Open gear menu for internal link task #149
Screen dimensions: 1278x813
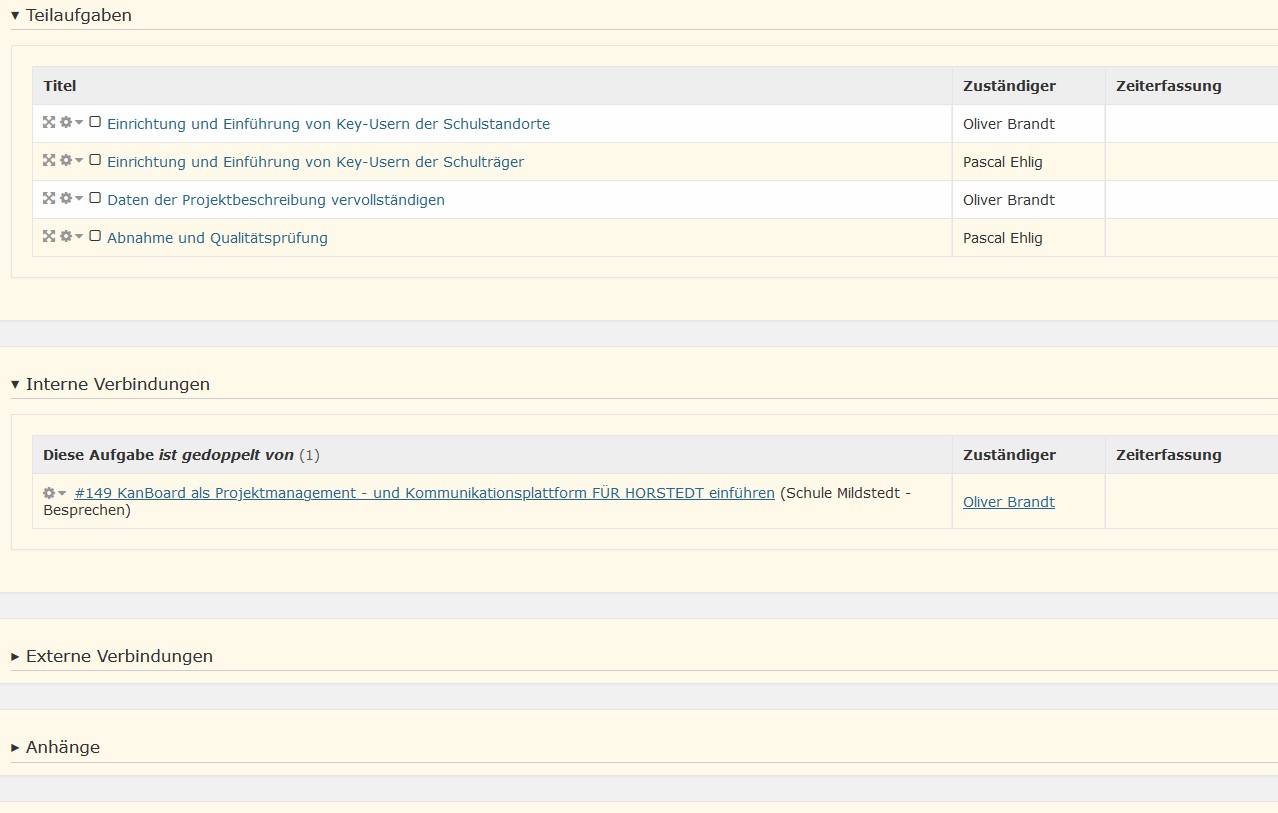pyautogui.click(x=54, y=493)
